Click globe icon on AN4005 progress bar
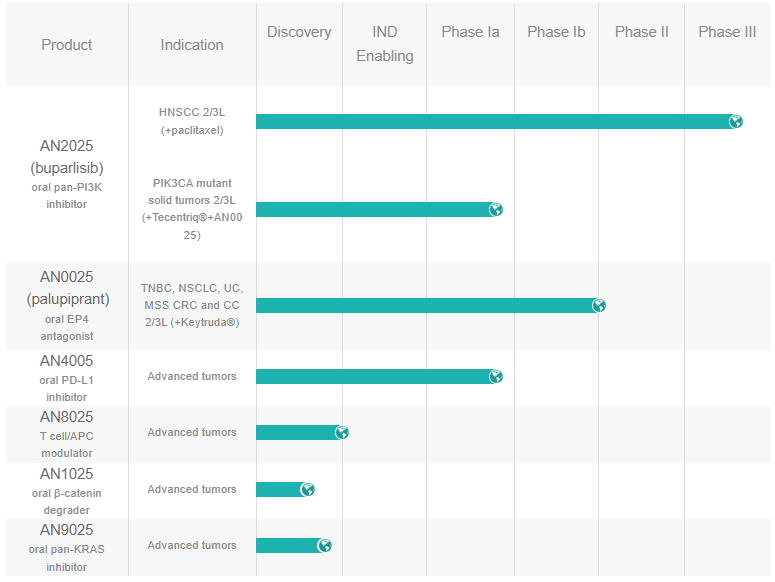This screenshot has height=582, width=775. pos(495,377)
